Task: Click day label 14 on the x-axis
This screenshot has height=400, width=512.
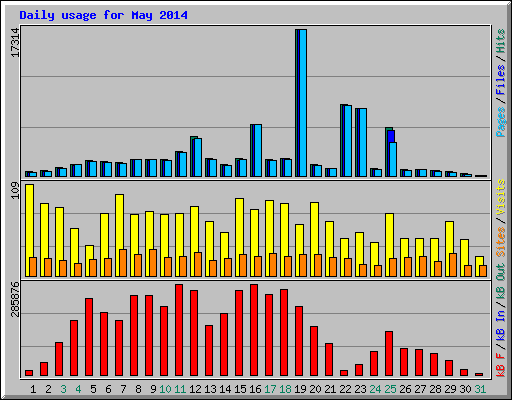Action: point(225,389)
